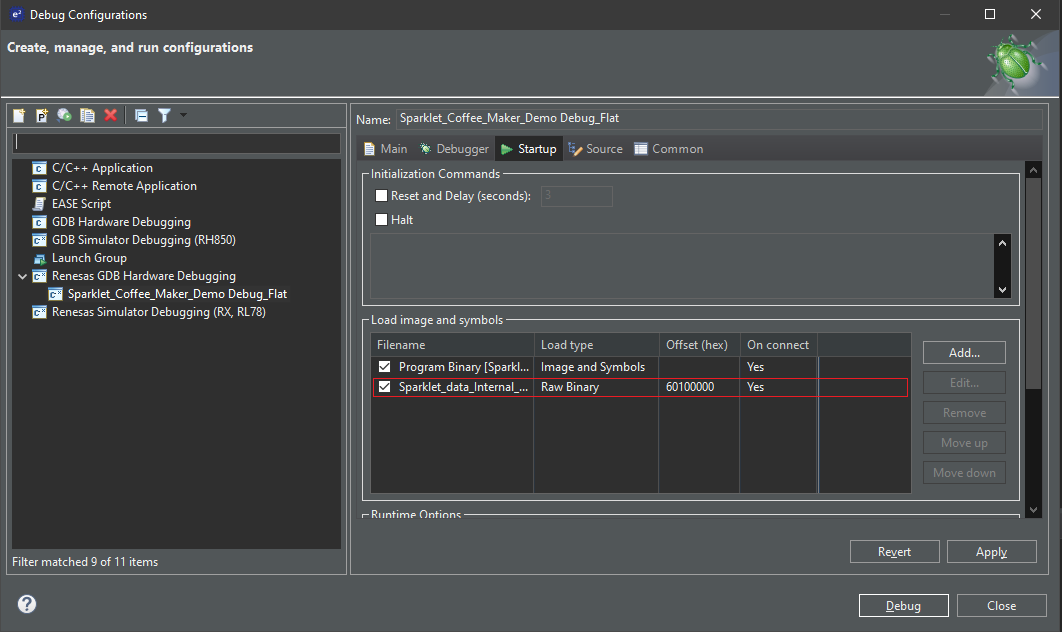Collapse all configurations in the tree
The image size is (1063, 632).
(x=141, y=116)
